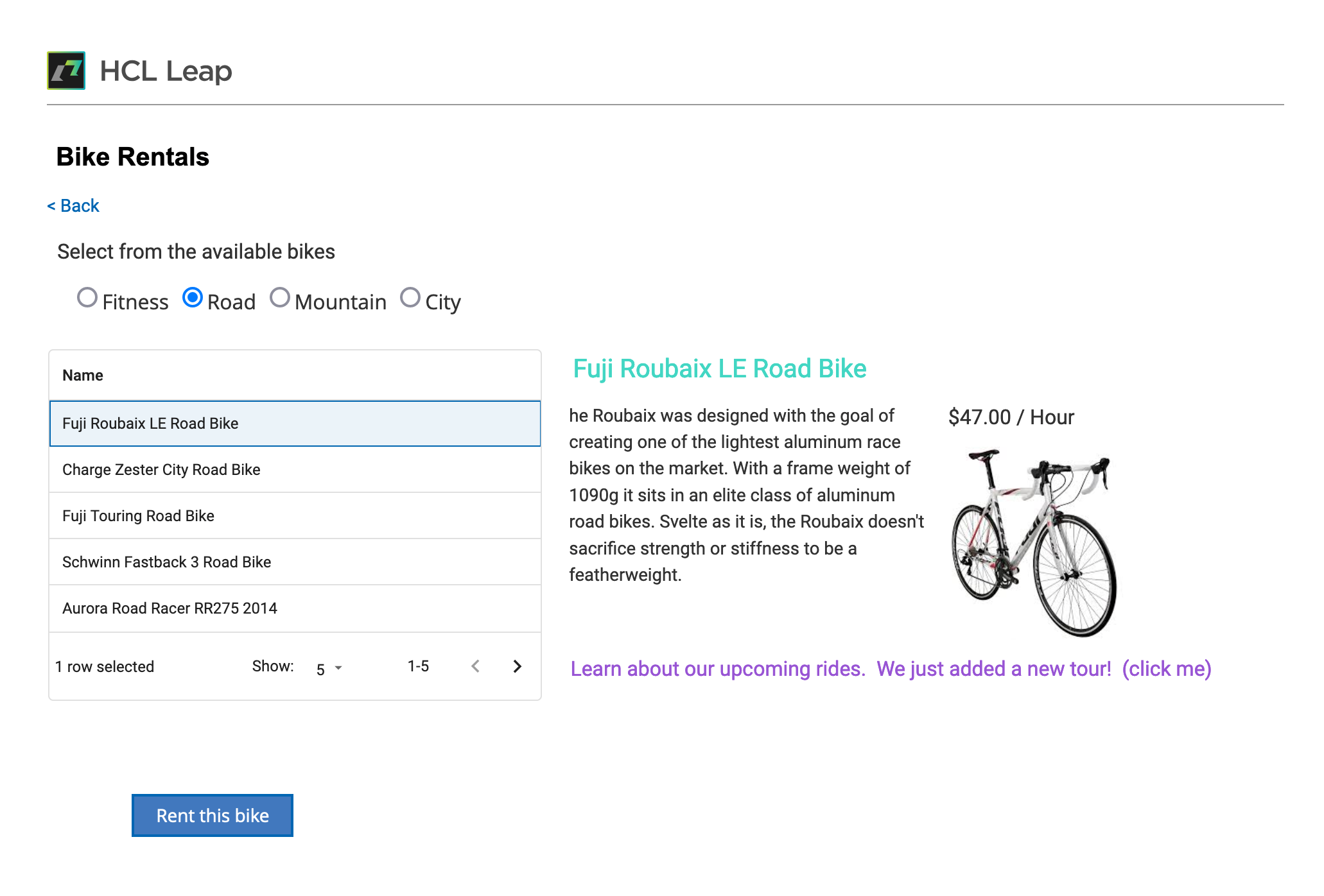
Task: Select the Fitness bike type
Action: 87,298
